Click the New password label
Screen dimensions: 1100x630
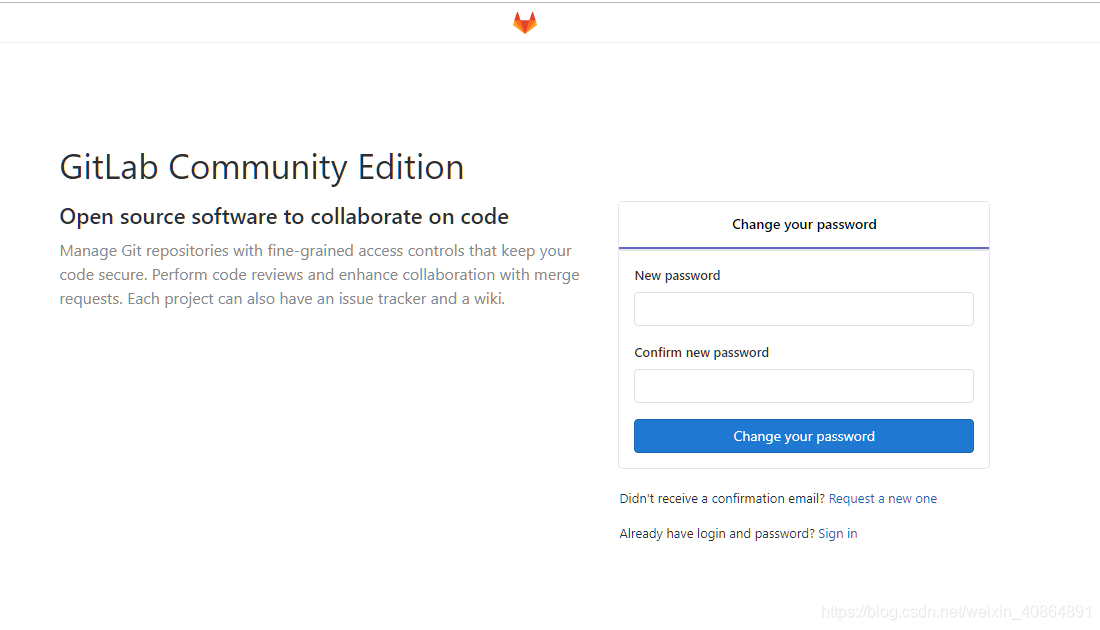point(677,276)
